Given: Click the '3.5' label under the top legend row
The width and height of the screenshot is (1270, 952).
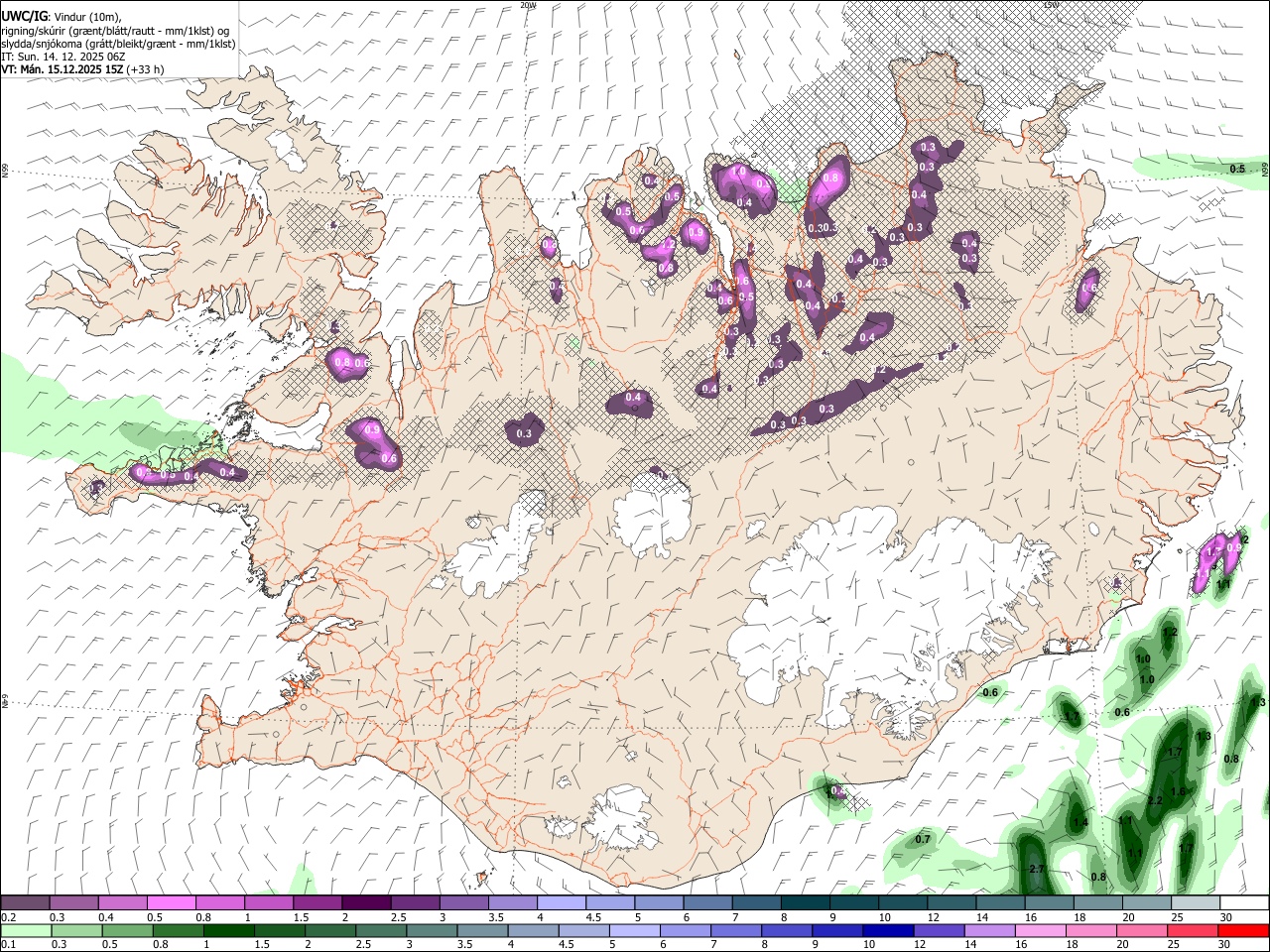Looking at the screenshot, I should tap(495, 917).
